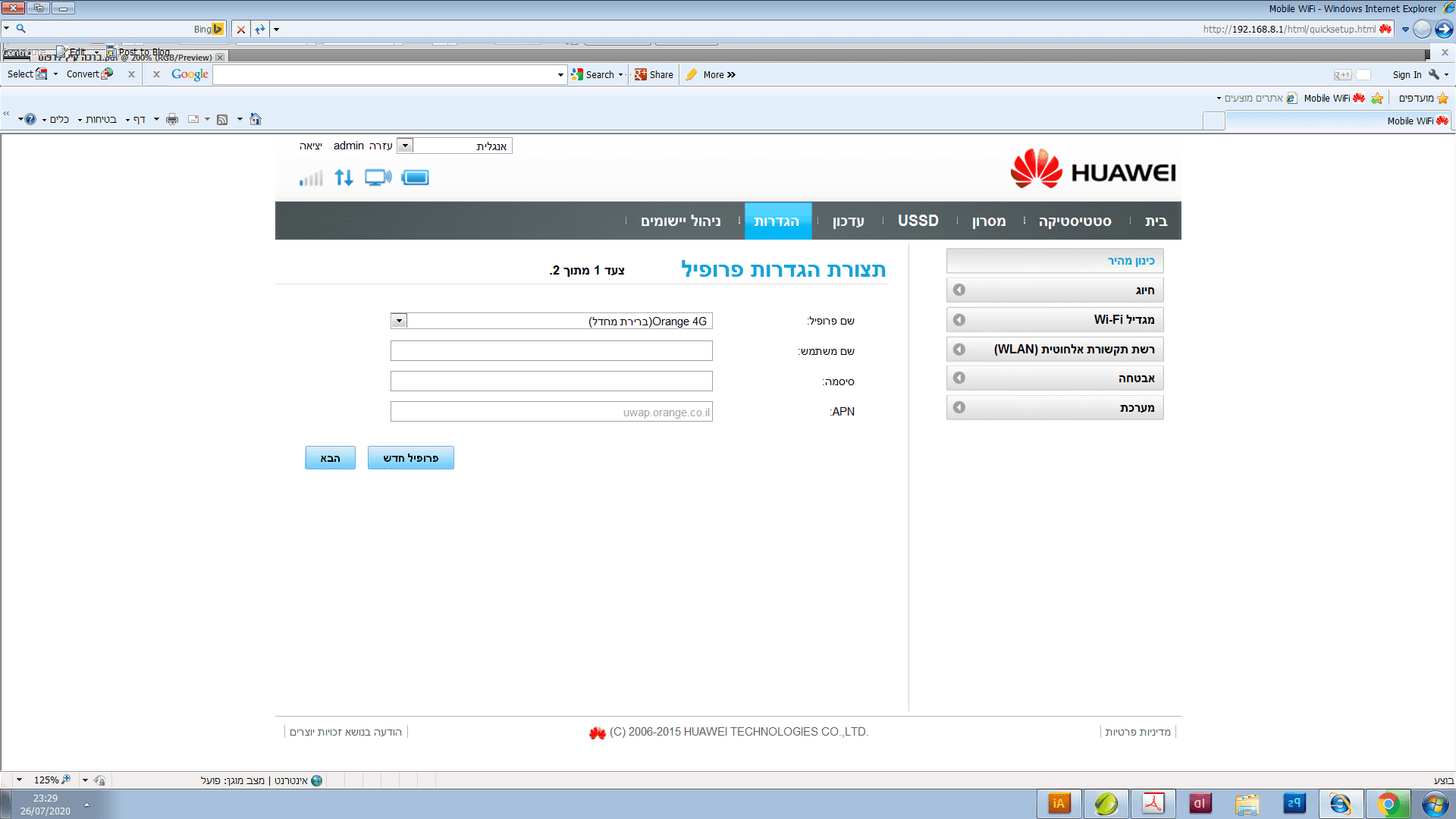Open Chrome from the Windows taskbar

click(x=1388, y=804)
